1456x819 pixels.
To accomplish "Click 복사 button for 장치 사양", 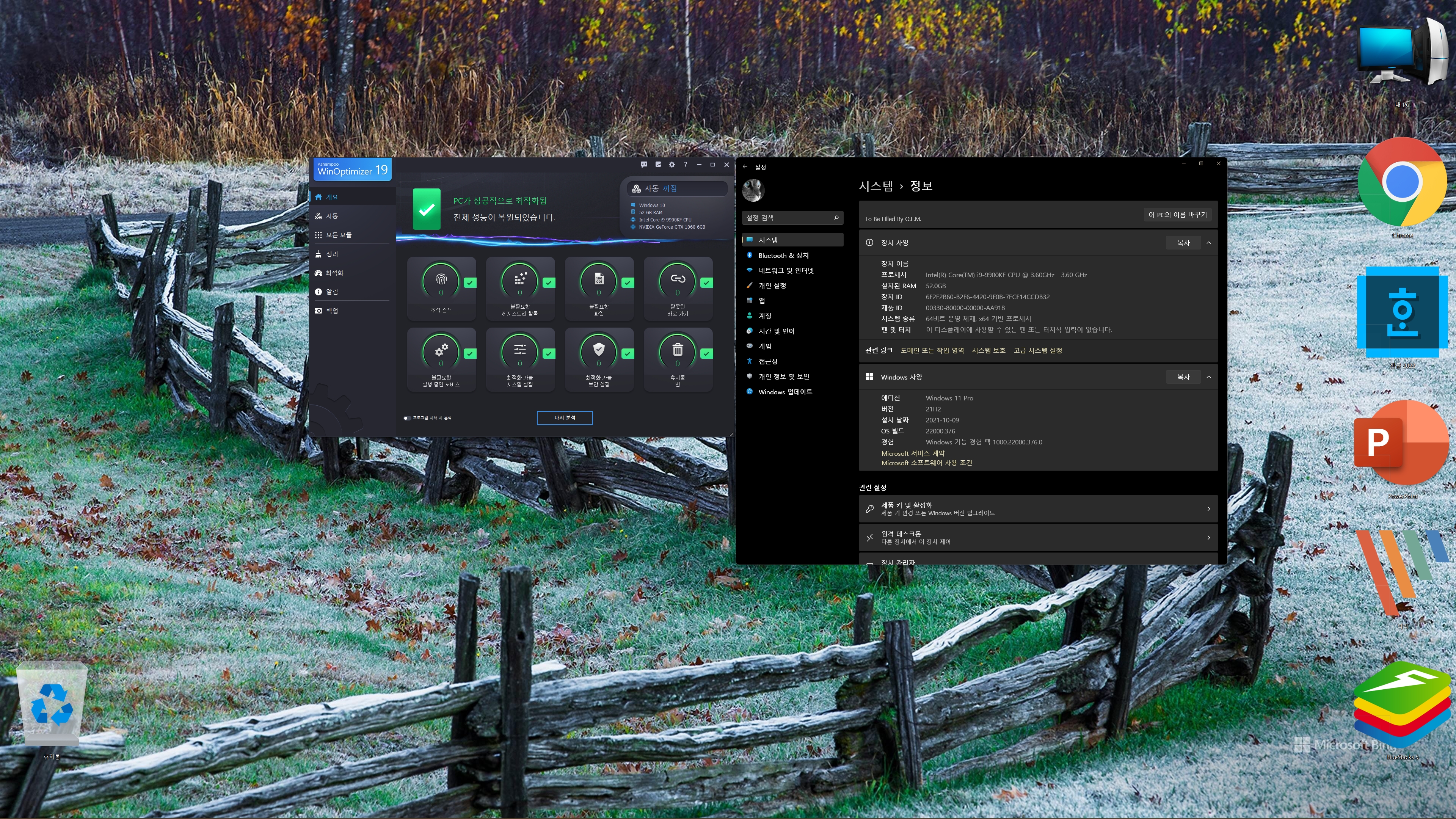I will point(1183,243).
